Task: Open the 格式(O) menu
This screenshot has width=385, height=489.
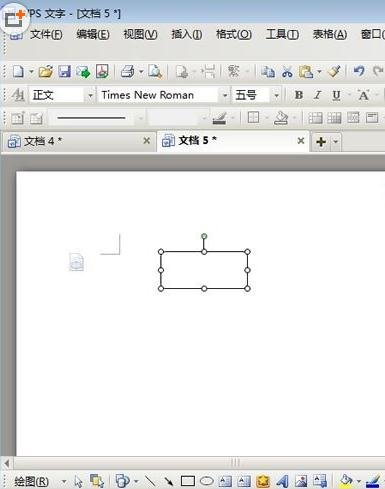Action: tap(234, 34)
